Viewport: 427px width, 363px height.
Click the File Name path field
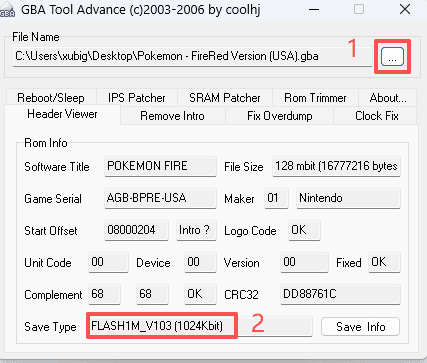pyautogui.click(x=192, y=57)
